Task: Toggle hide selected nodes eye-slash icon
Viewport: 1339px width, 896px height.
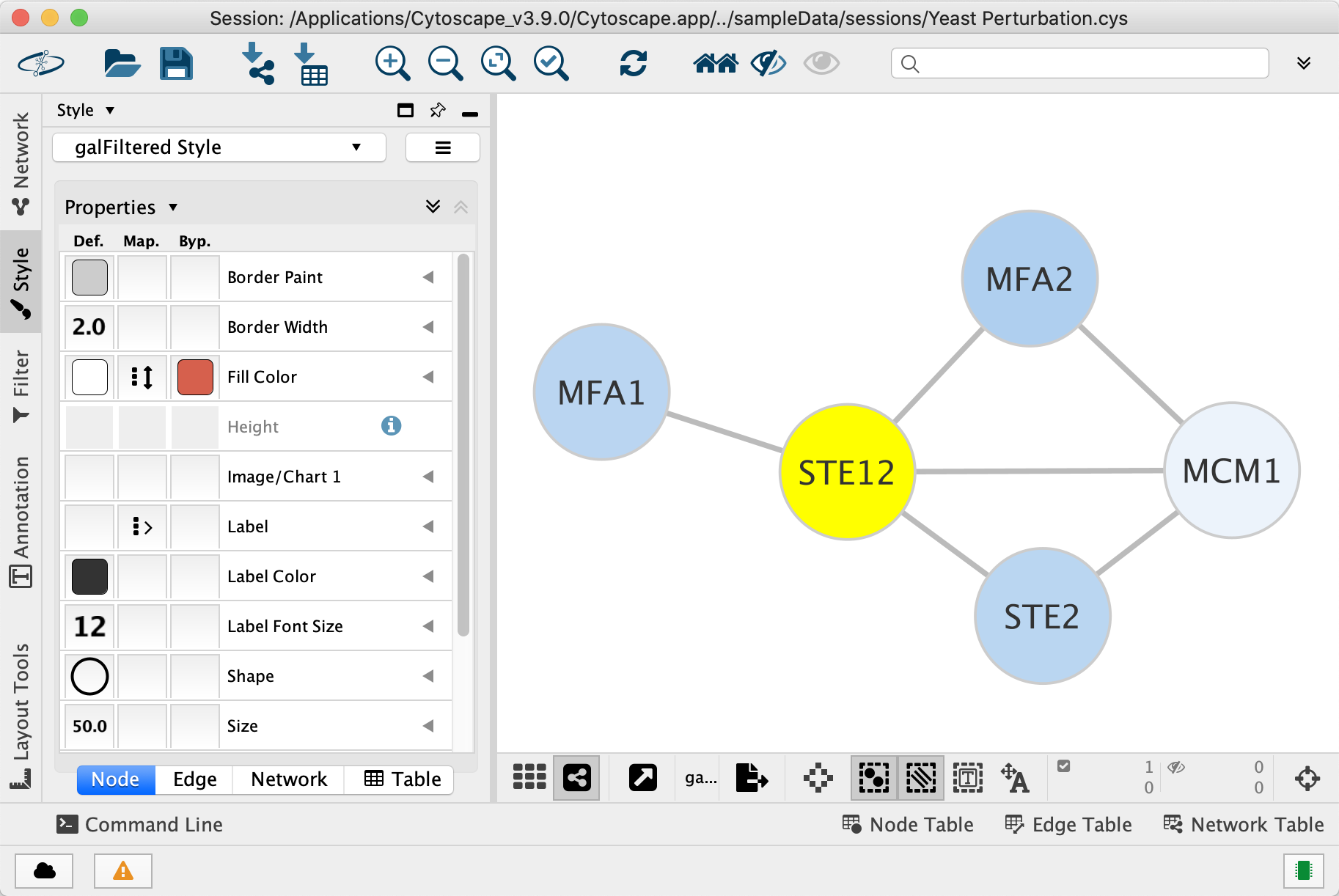Action: click(x=768, y=63)
